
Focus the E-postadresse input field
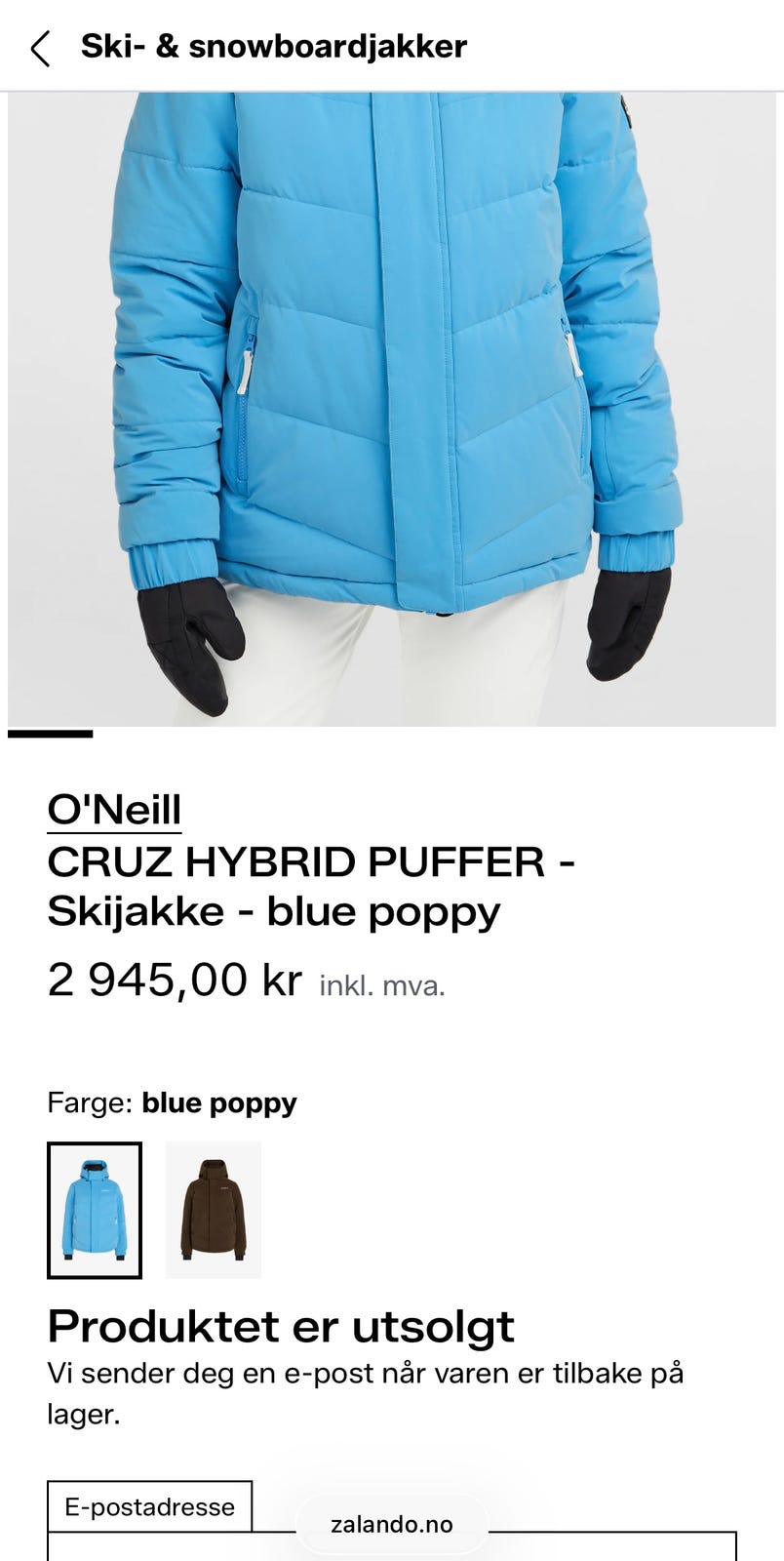pyautogui.click(x=392, y=1546)
